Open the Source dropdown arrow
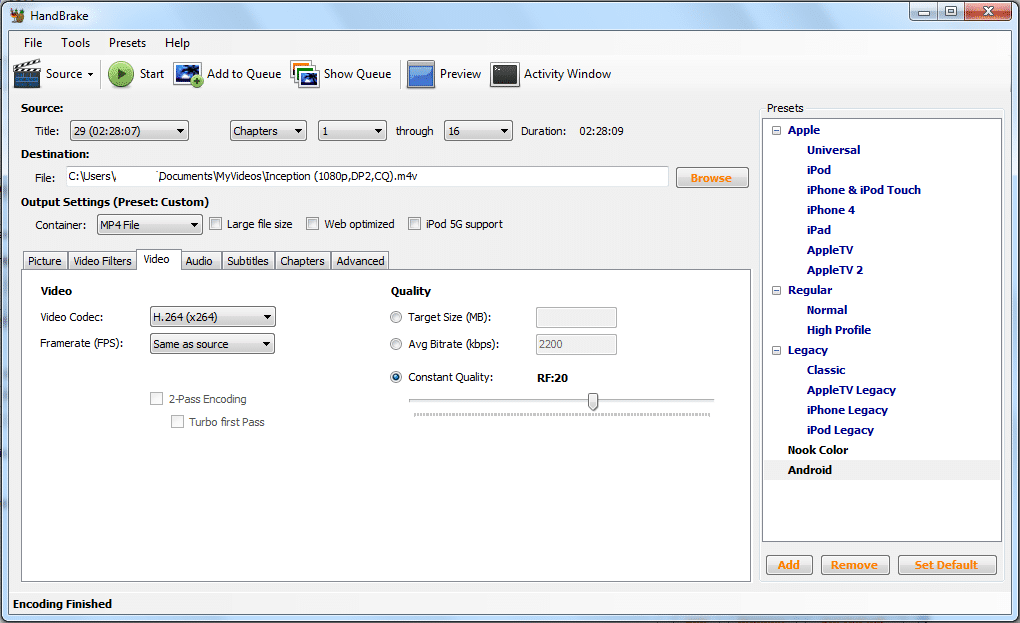The width and height of the screenshot is (1020, 623). (x=90, y=74)
